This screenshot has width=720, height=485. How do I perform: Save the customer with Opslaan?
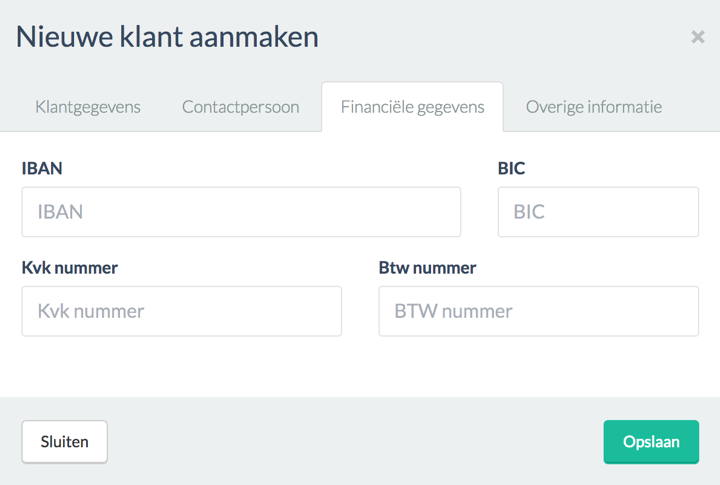click(651, 442)
